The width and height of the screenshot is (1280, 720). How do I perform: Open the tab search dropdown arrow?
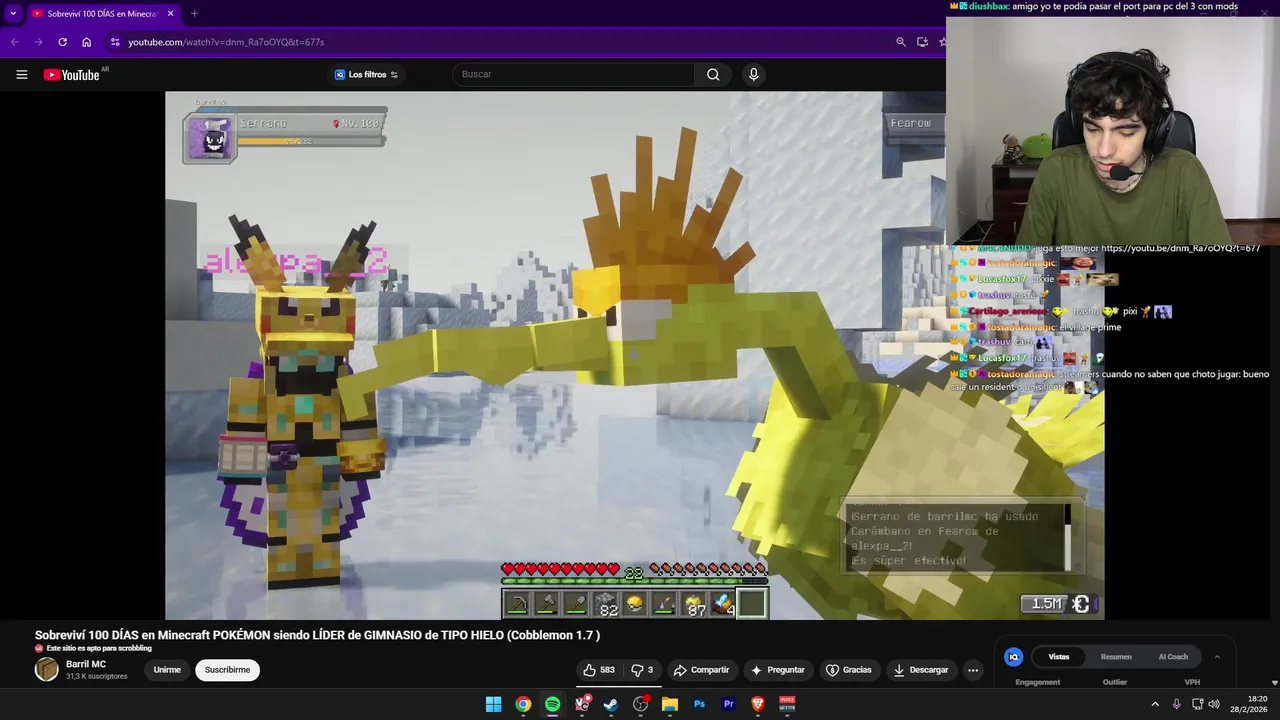coord(13,14)
